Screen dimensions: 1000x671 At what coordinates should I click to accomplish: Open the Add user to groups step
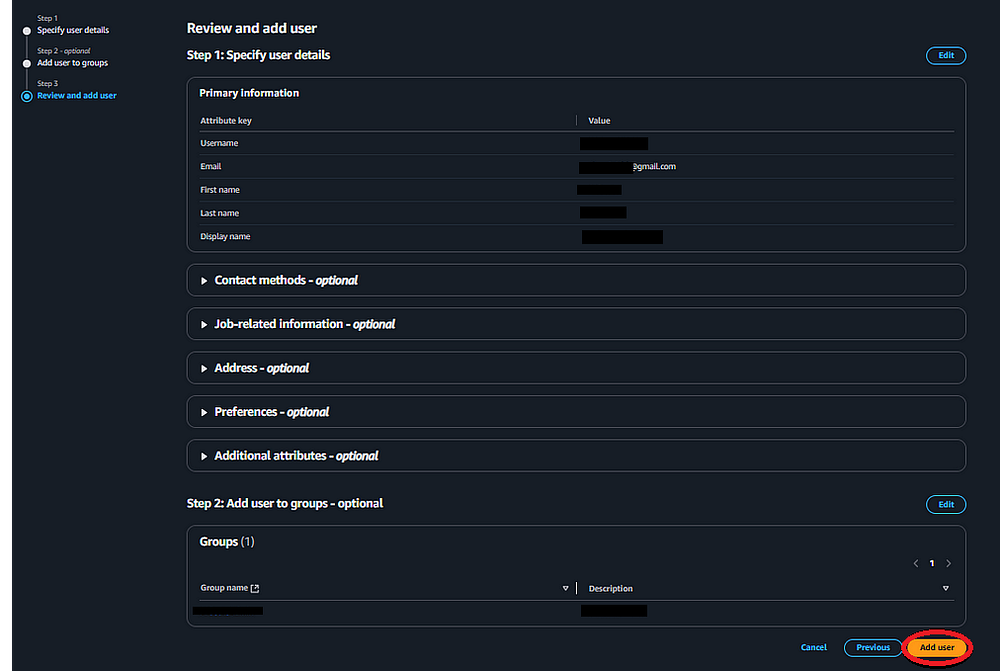coord(72,63)
